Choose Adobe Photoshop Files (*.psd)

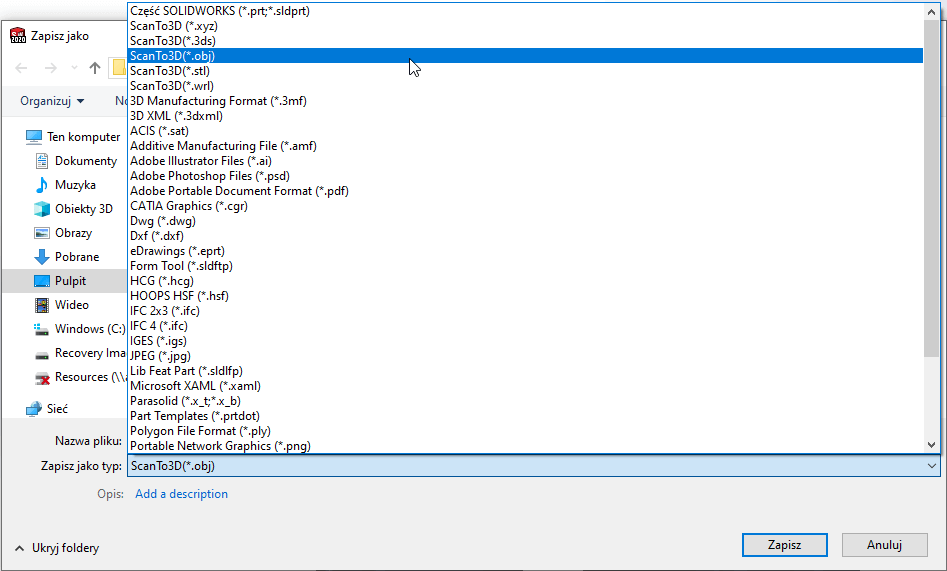(x=525, y=176)
